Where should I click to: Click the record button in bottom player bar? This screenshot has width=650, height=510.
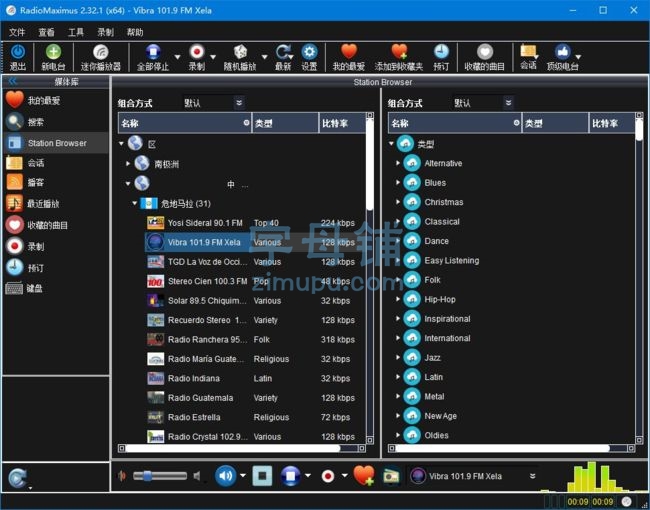tap(327, 476)
